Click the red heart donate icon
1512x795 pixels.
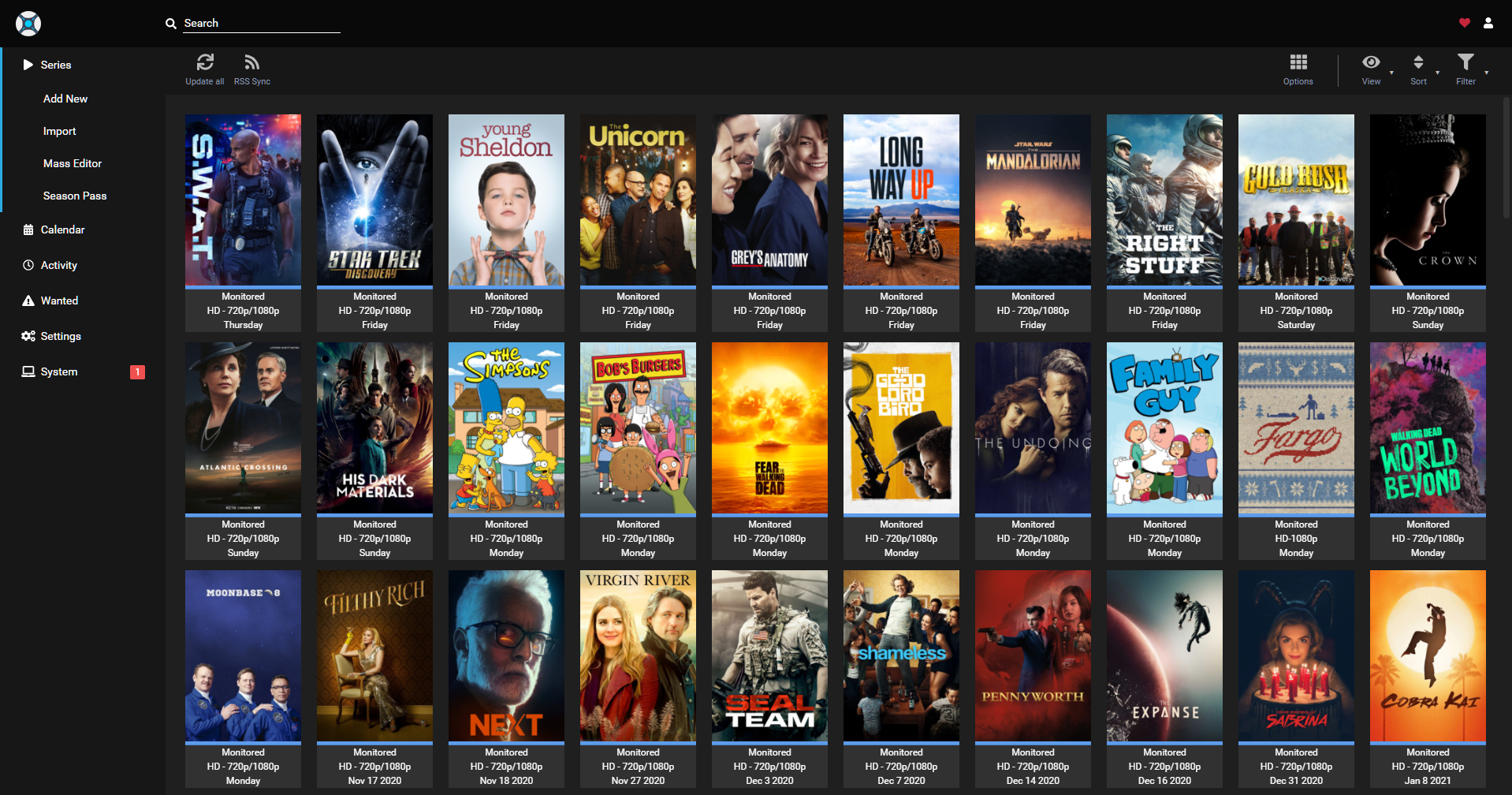click(1464, 23)
